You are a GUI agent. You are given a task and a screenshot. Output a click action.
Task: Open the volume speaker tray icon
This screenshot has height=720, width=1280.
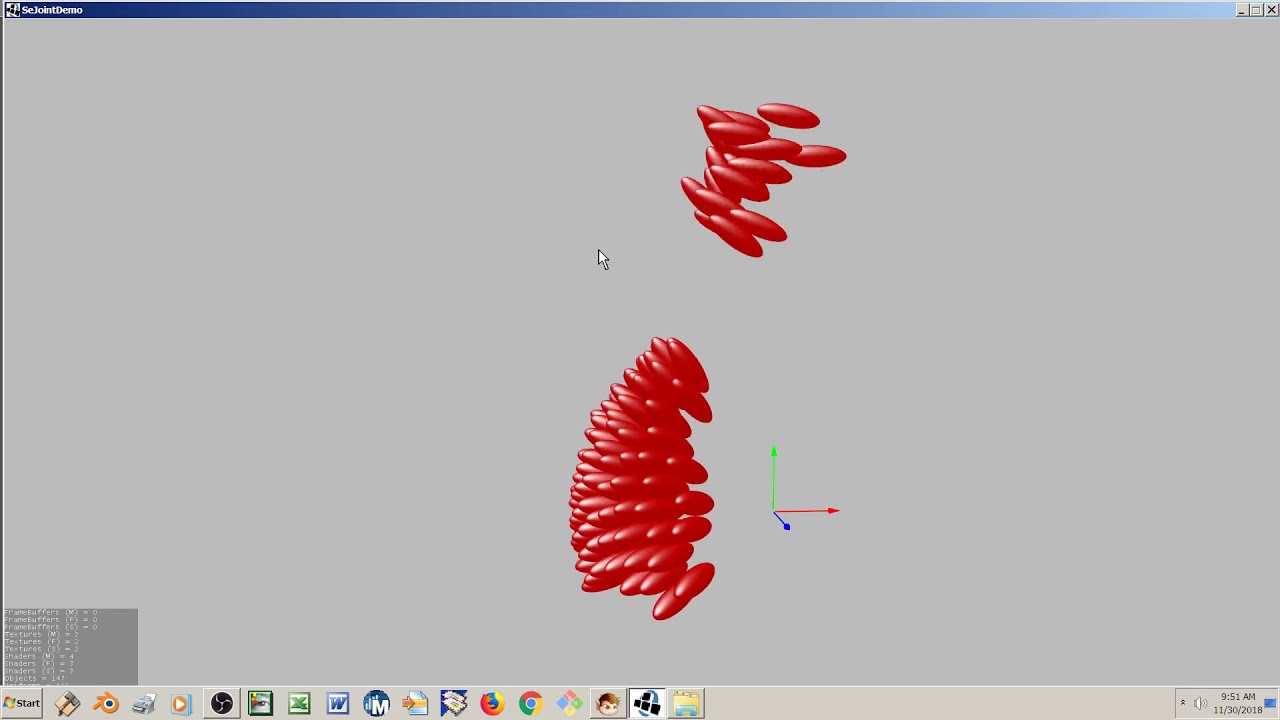coord(1200,703)
